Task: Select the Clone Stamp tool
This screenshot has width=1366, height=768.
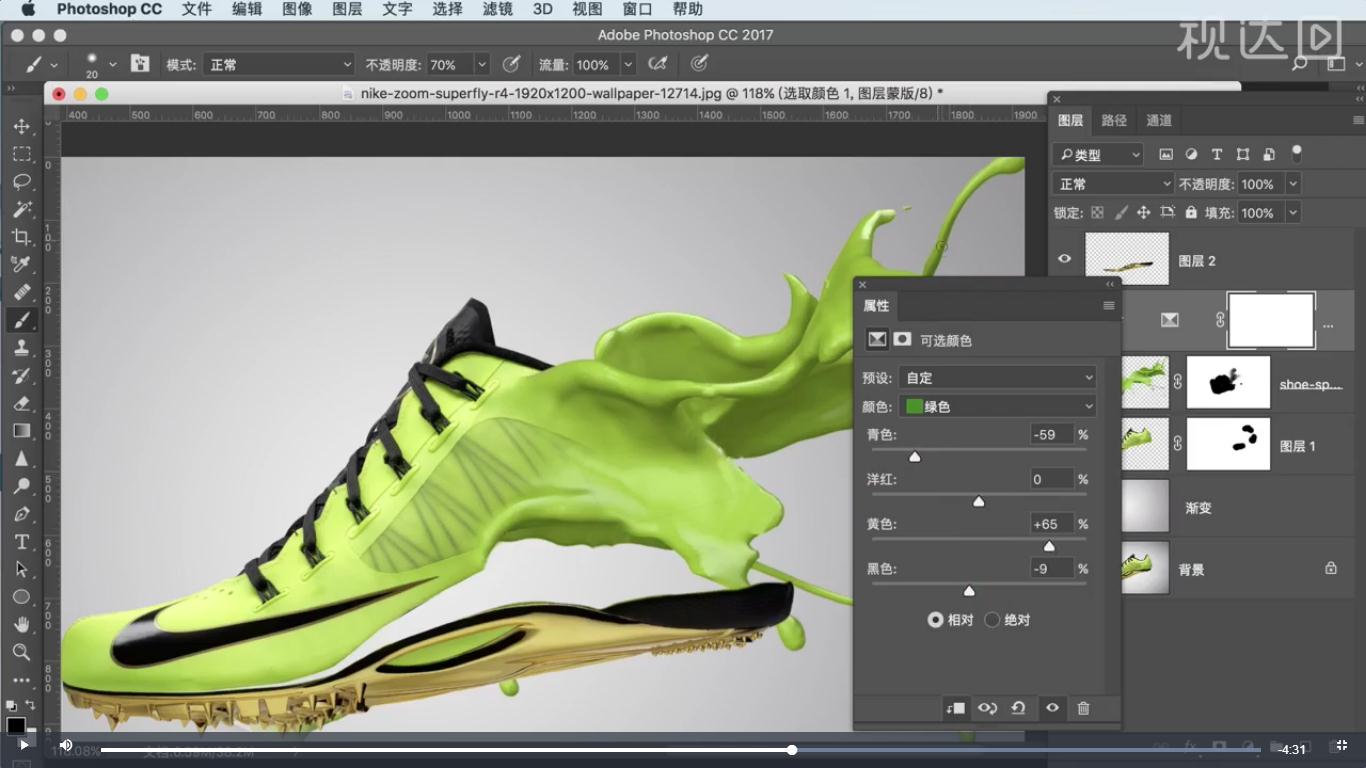Action: click(x=21, y=348)
